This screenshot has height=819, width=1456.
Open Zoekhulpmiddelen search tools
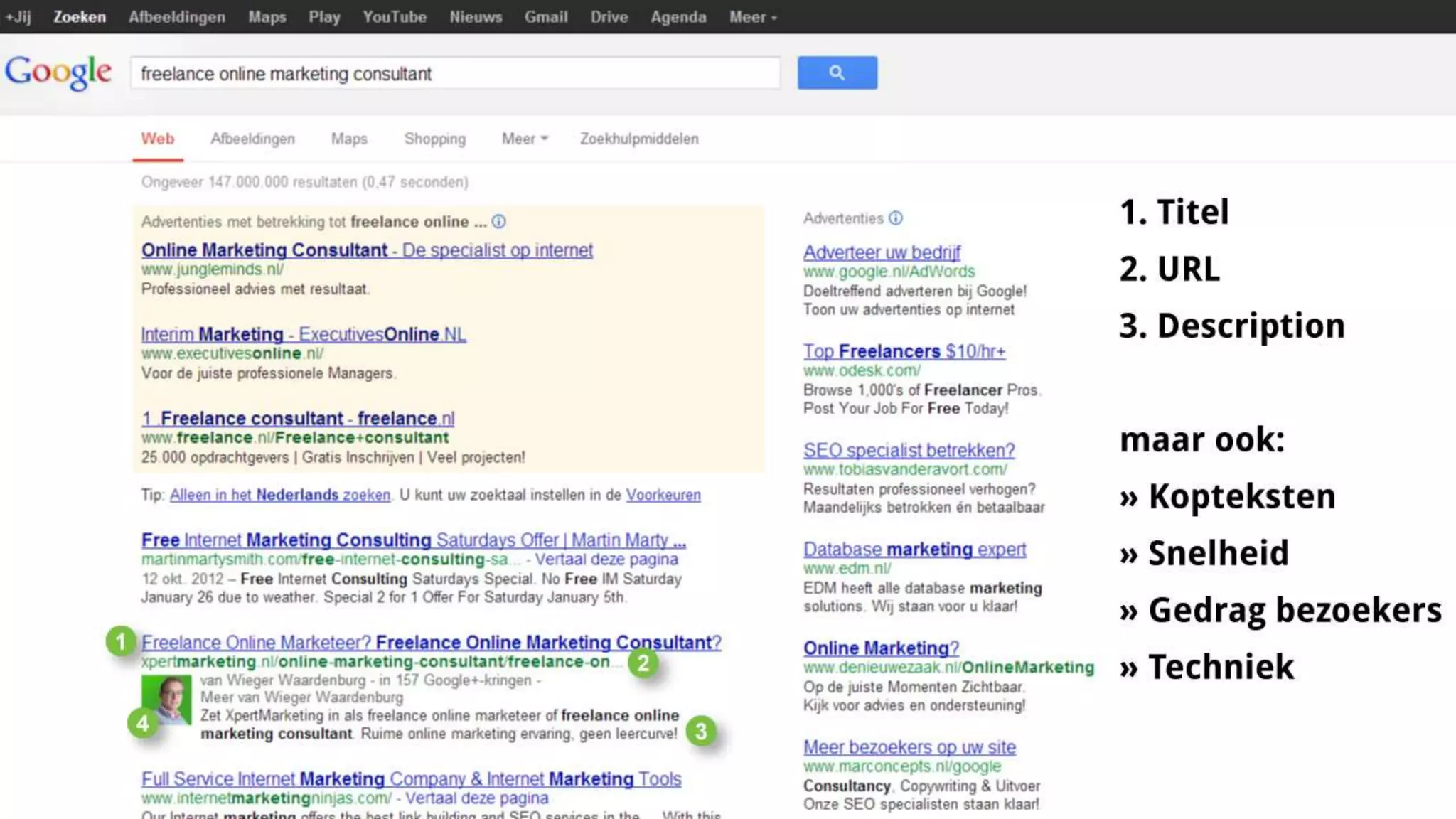coord(638,139)
